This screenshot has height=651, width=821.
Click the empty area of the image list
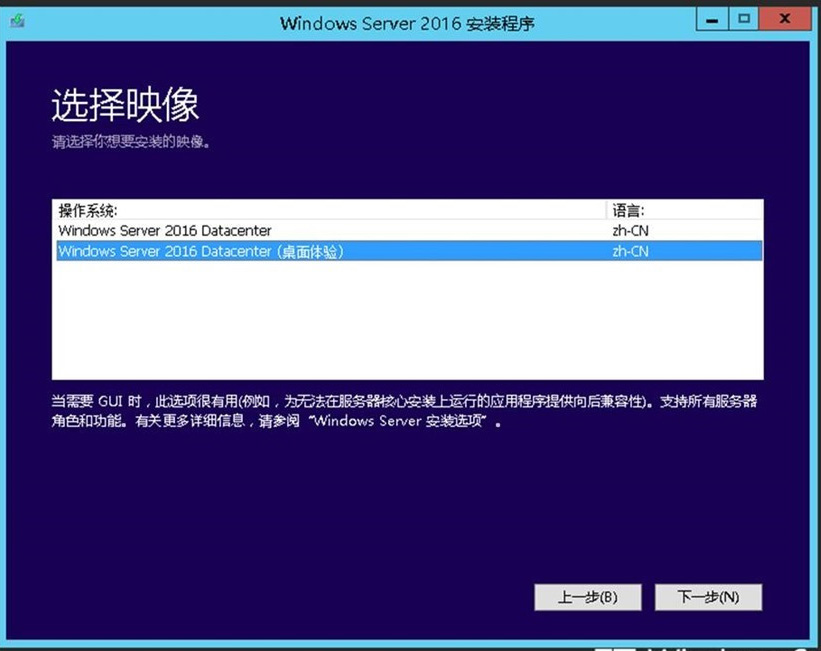pyautogui.click(x=400, y=320)
